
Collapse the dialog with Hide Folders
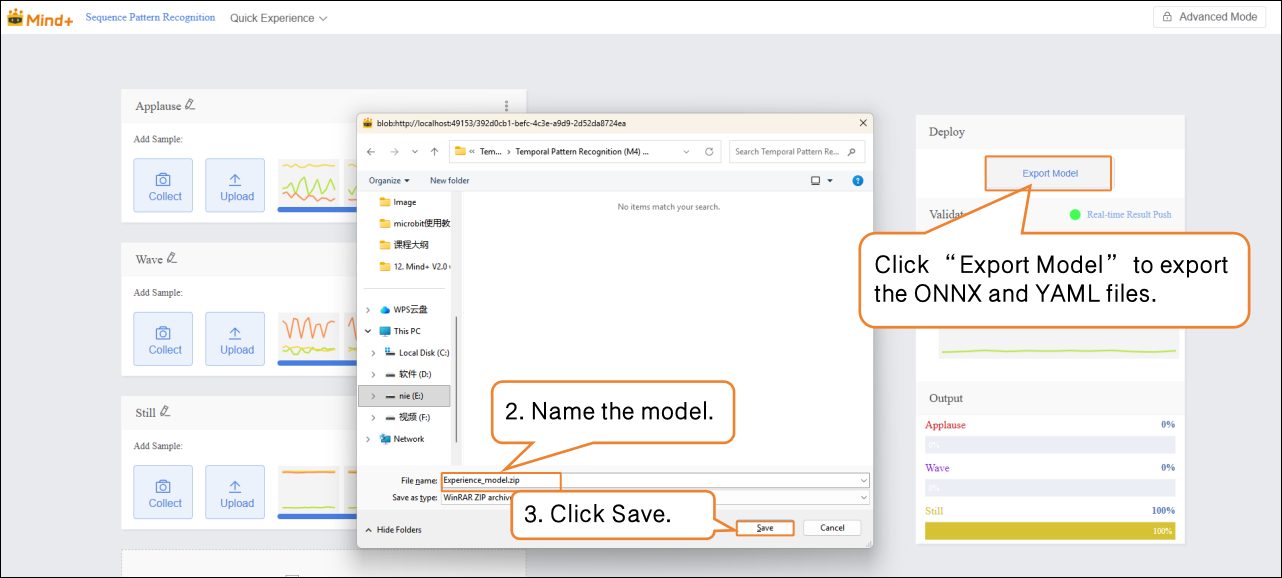pos(393,529)
